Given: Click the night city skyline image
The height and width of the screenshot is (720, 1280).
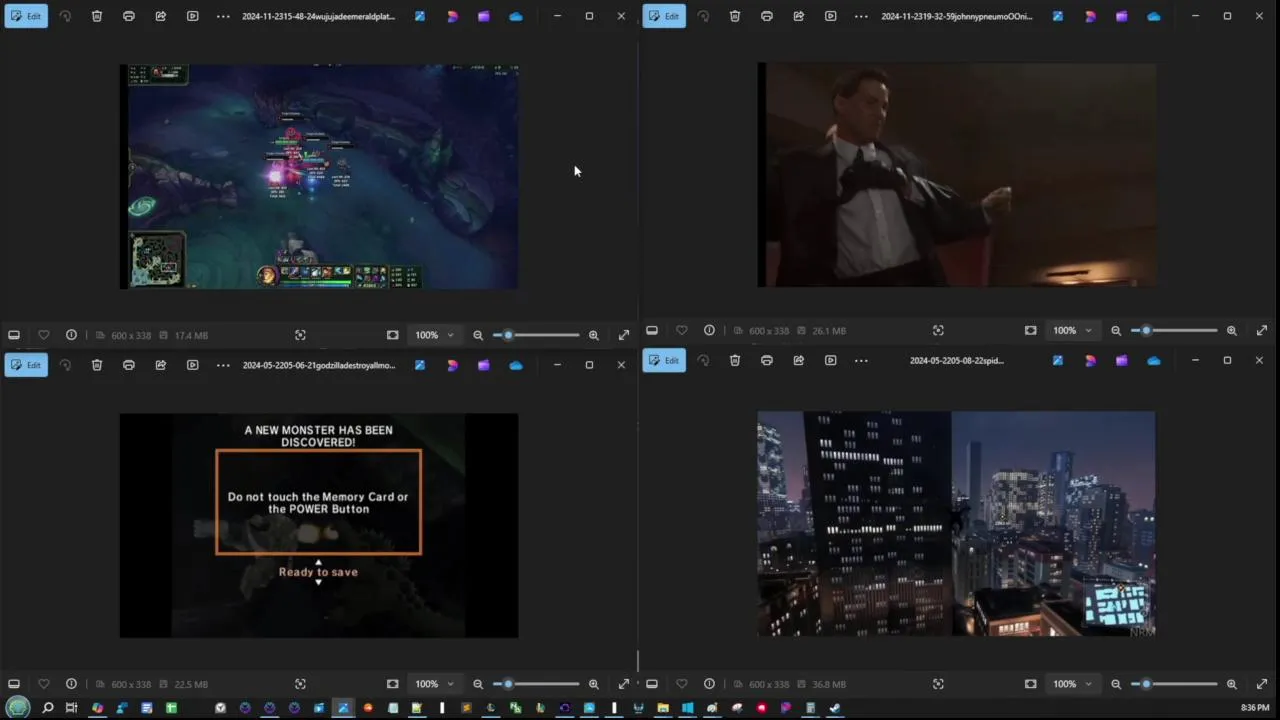Looking at the screenshot, I should point(956,524).
